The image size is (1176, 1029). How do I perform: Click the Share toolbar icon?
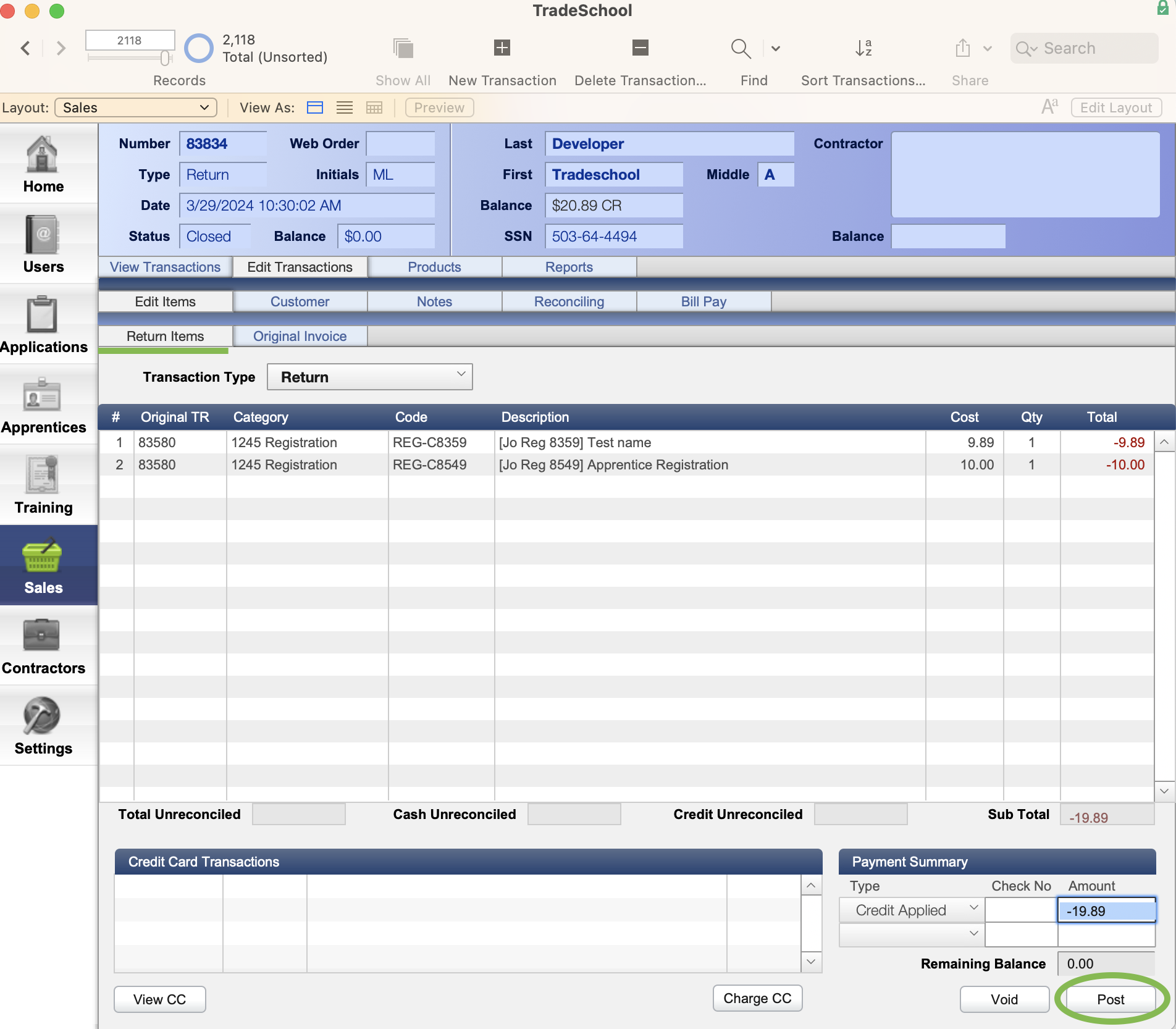pyautogui.click(x=962, y=48)
